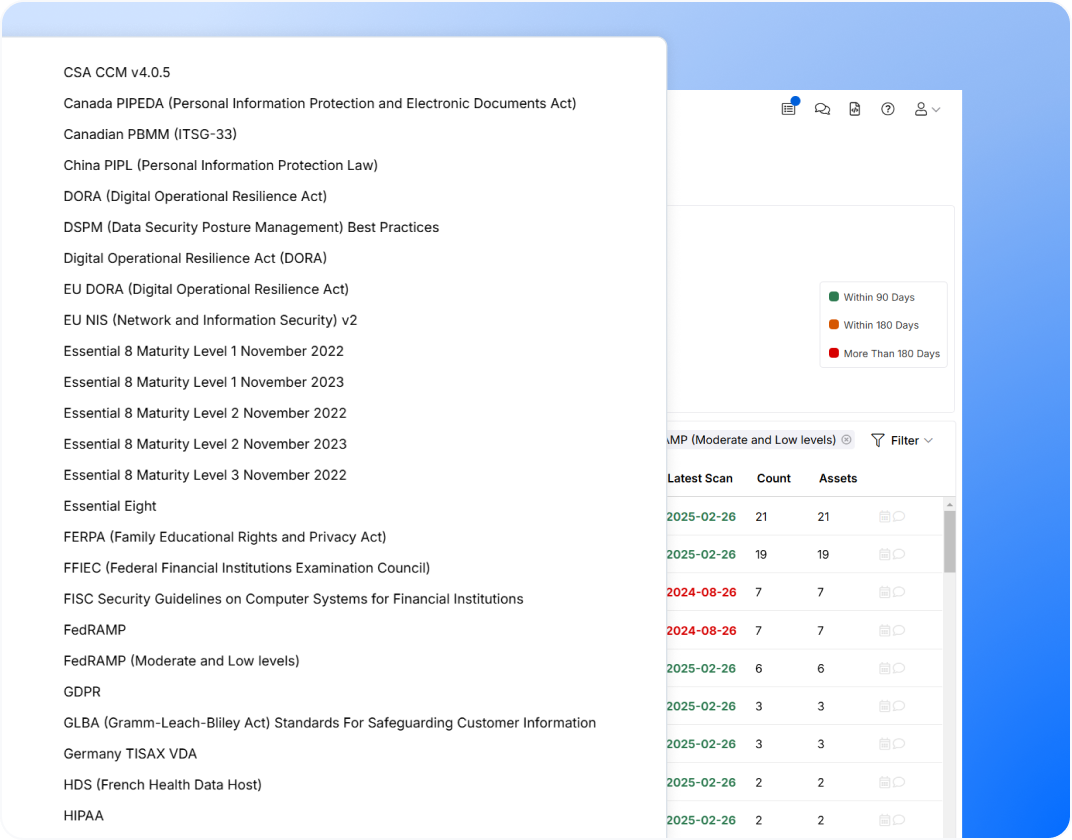Pick Essential 8 Maturity Level 3 November 2022
1072x840 pixels.
click(x=204, y=475)
